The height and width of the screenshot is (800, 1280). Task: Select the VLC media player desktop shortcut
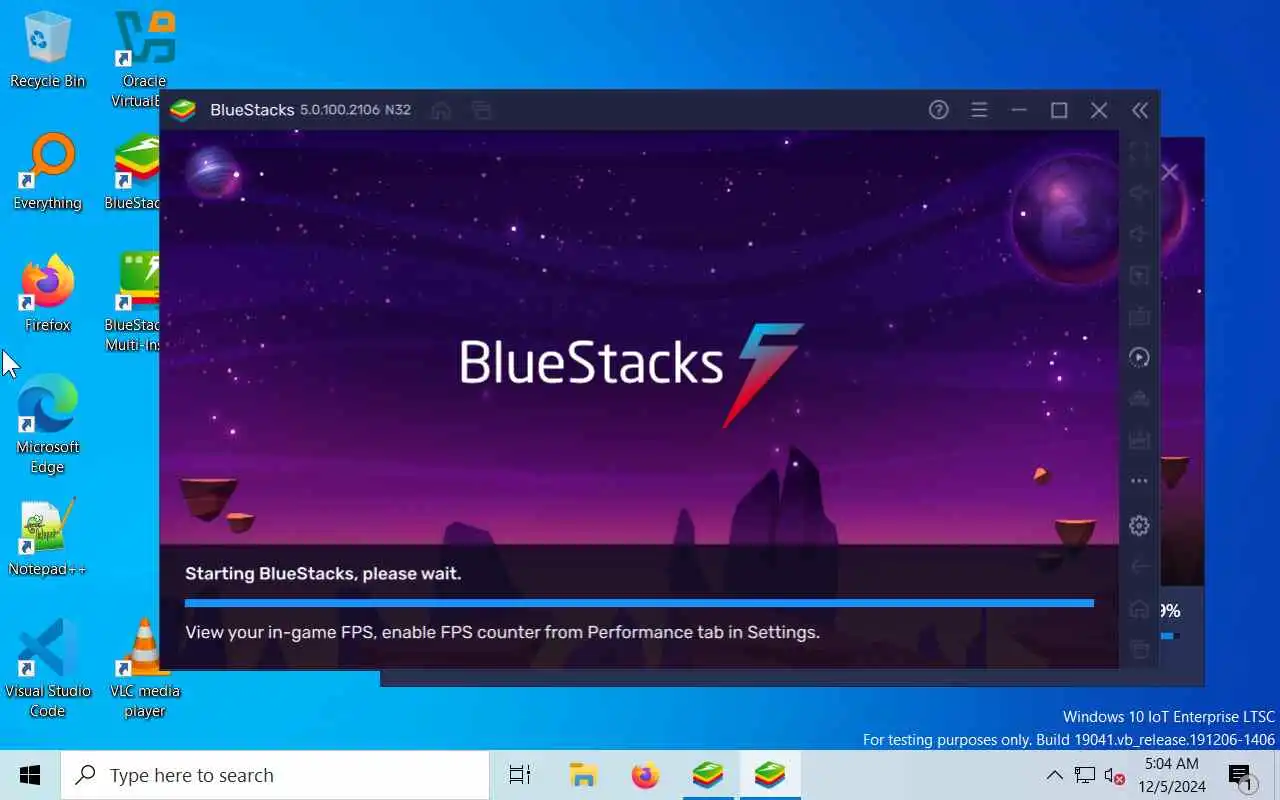point(145,669)
